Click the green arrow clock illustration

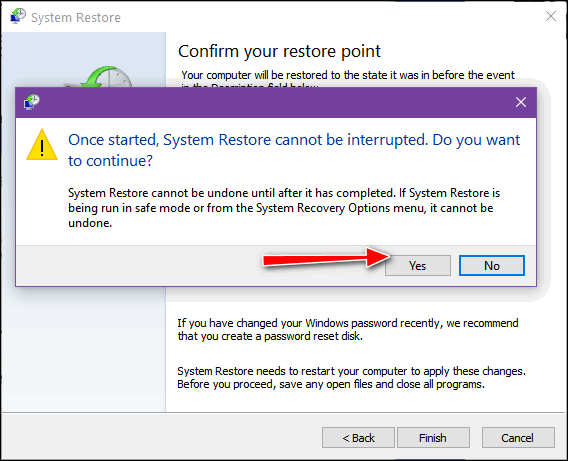pyautogui.click(x=105, y=77)
